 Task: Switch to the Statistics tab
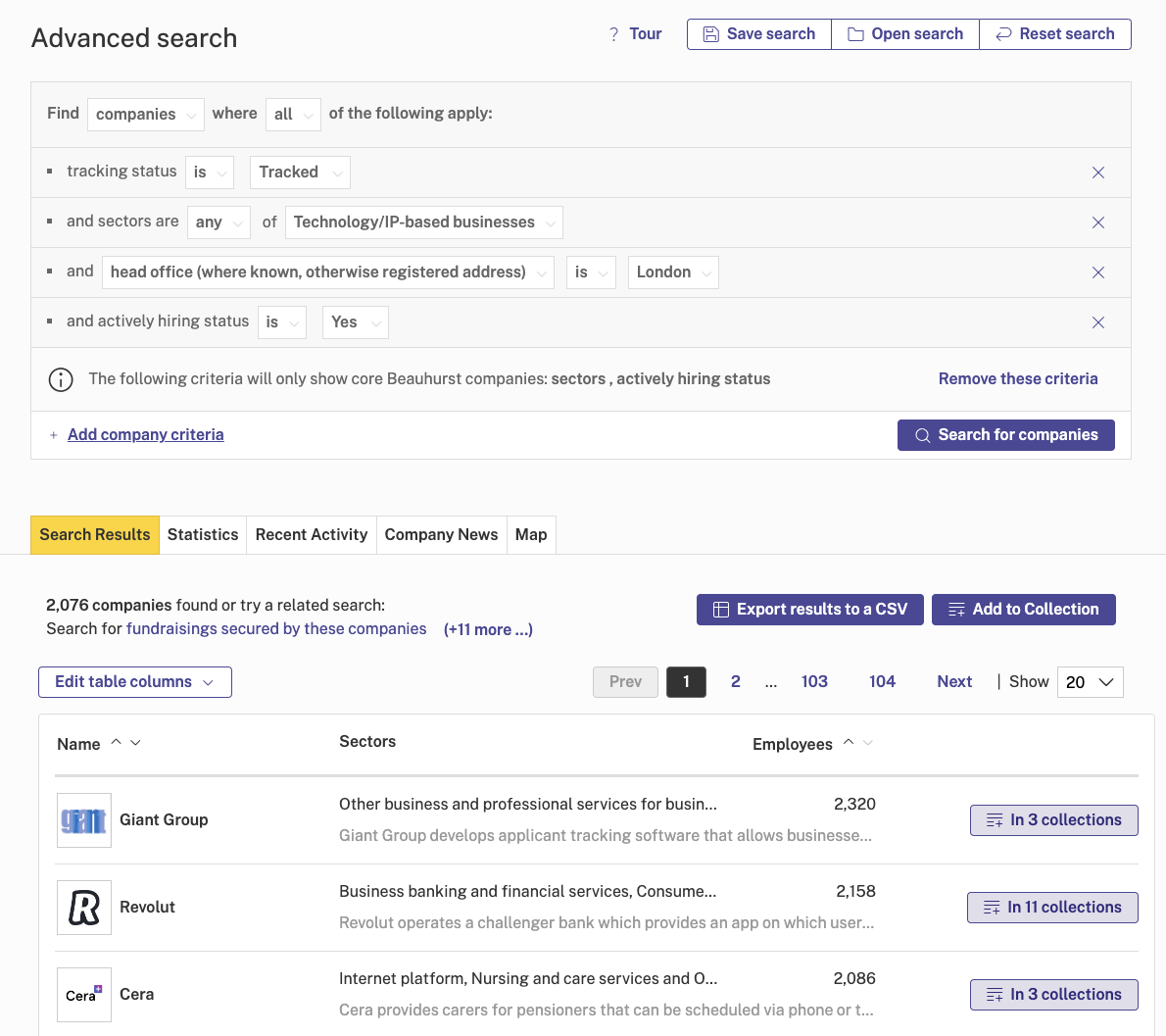(x=203, y=535)
